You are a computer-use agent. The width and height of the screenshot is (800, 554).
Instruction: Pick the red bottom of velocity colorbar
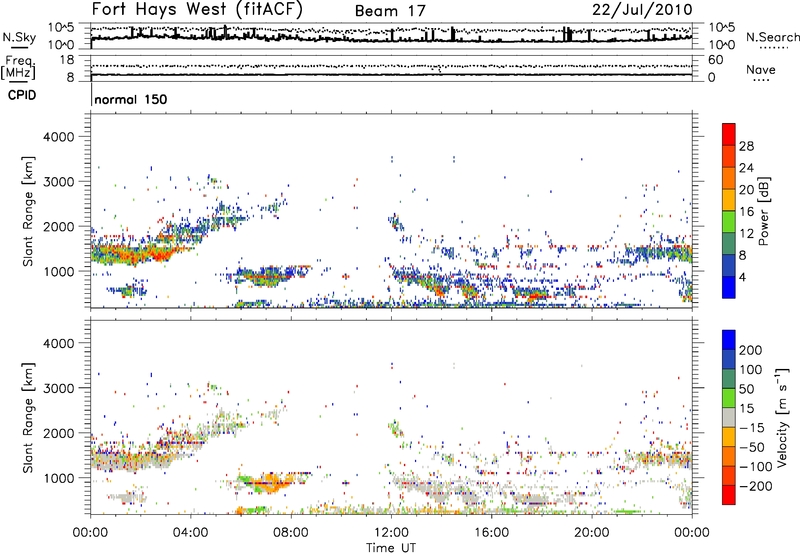[x=729, y=495]
